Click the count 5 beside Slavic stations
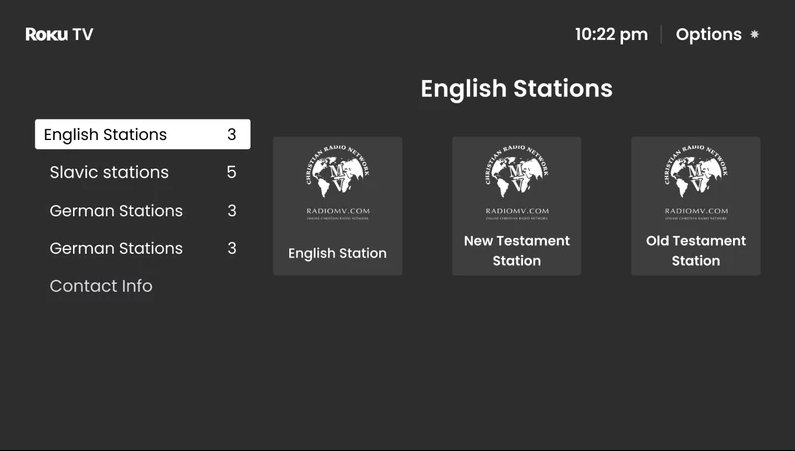Viewport: 795px width, 451px height. [232, 172]
